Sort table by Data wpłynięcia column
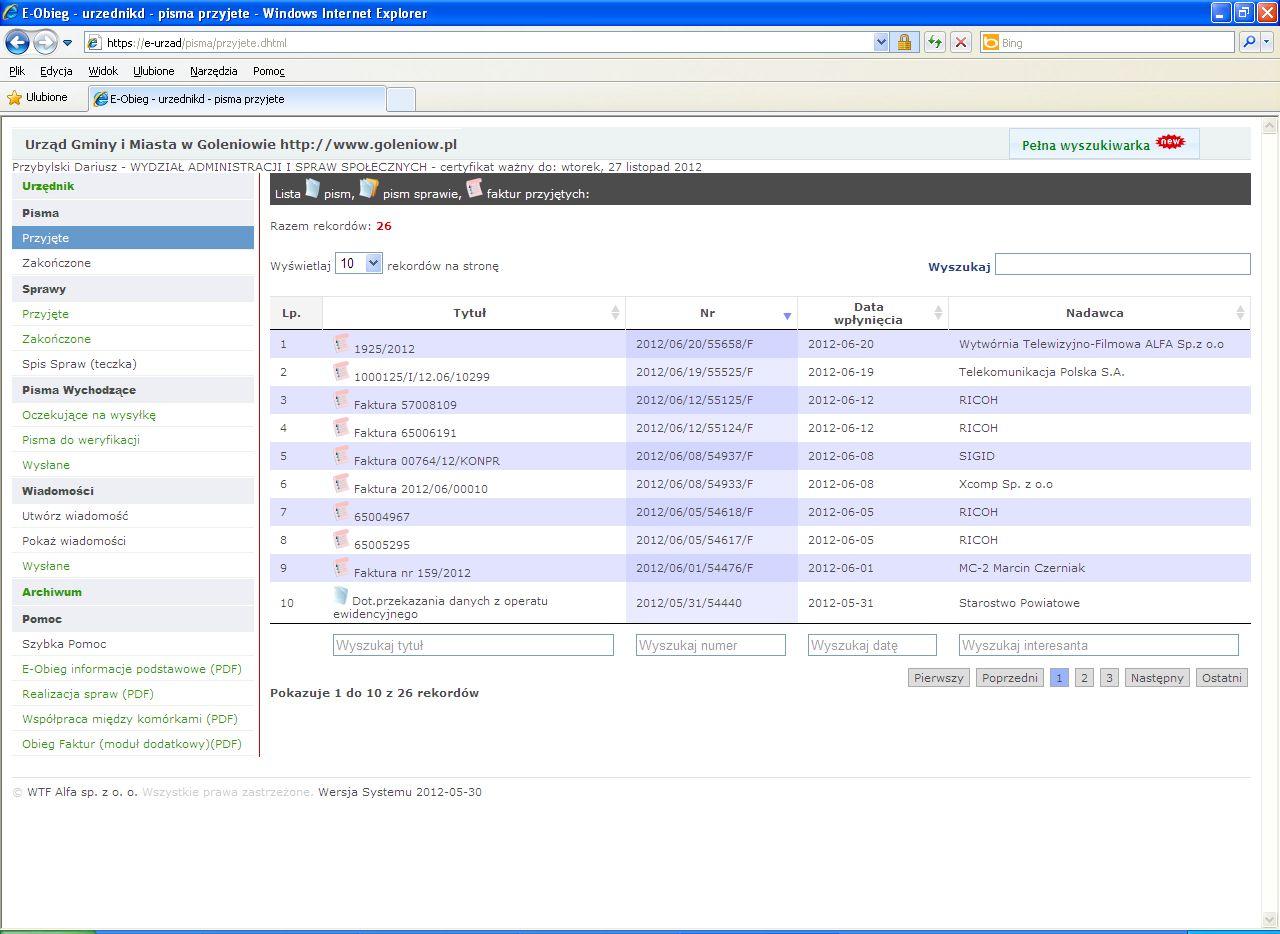1280x934 pixels. [873, 313]
